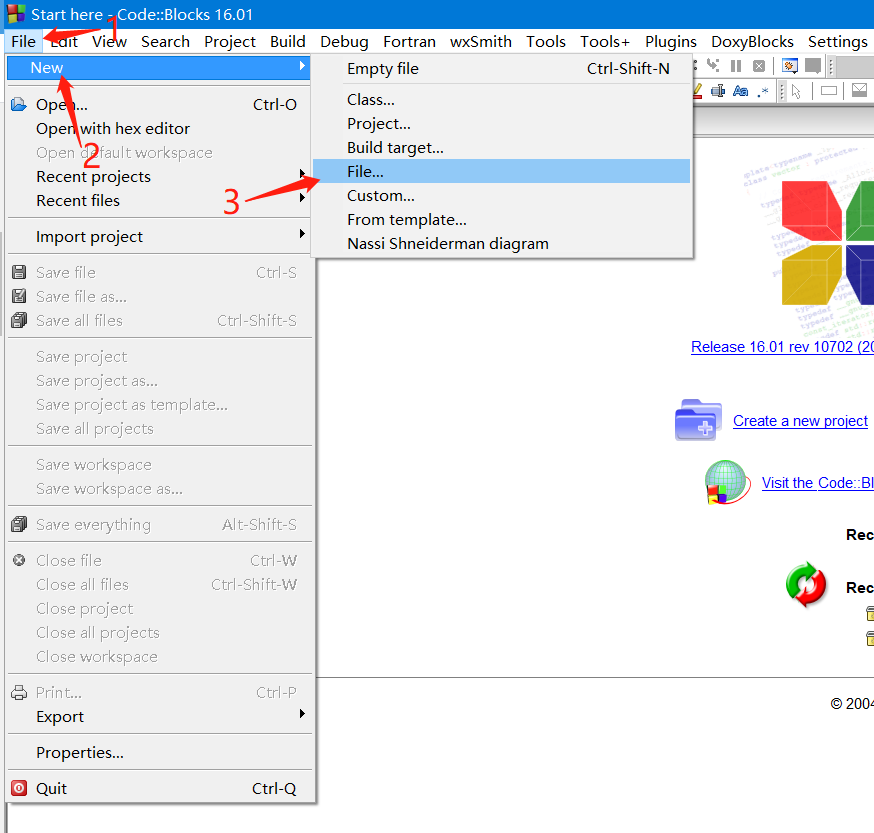Click the Code::Blocks colored cubes logo

coord(827,244)
